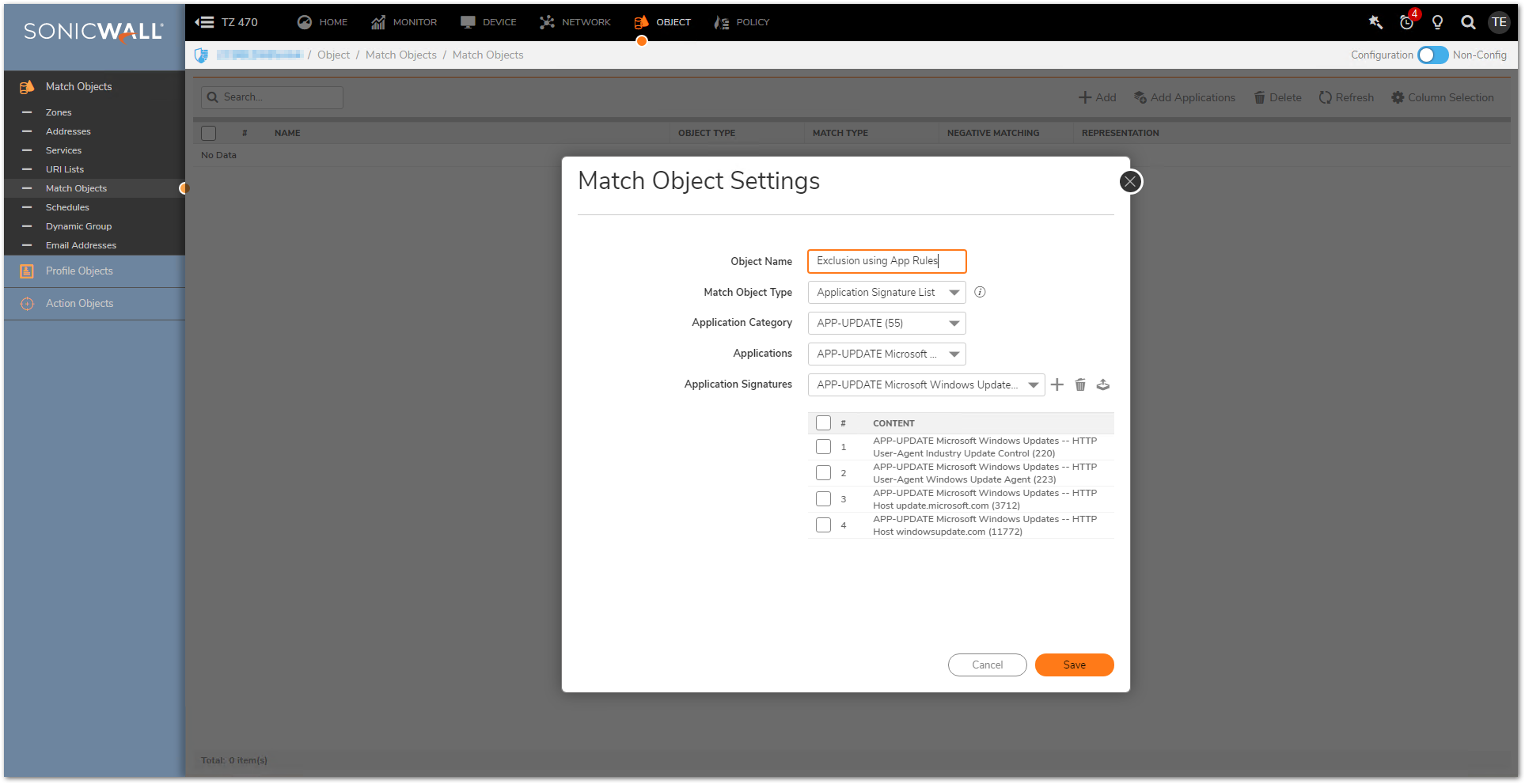
Task: Select all signatures via CONTENT header checkbox
Action: tap(823, 423)
